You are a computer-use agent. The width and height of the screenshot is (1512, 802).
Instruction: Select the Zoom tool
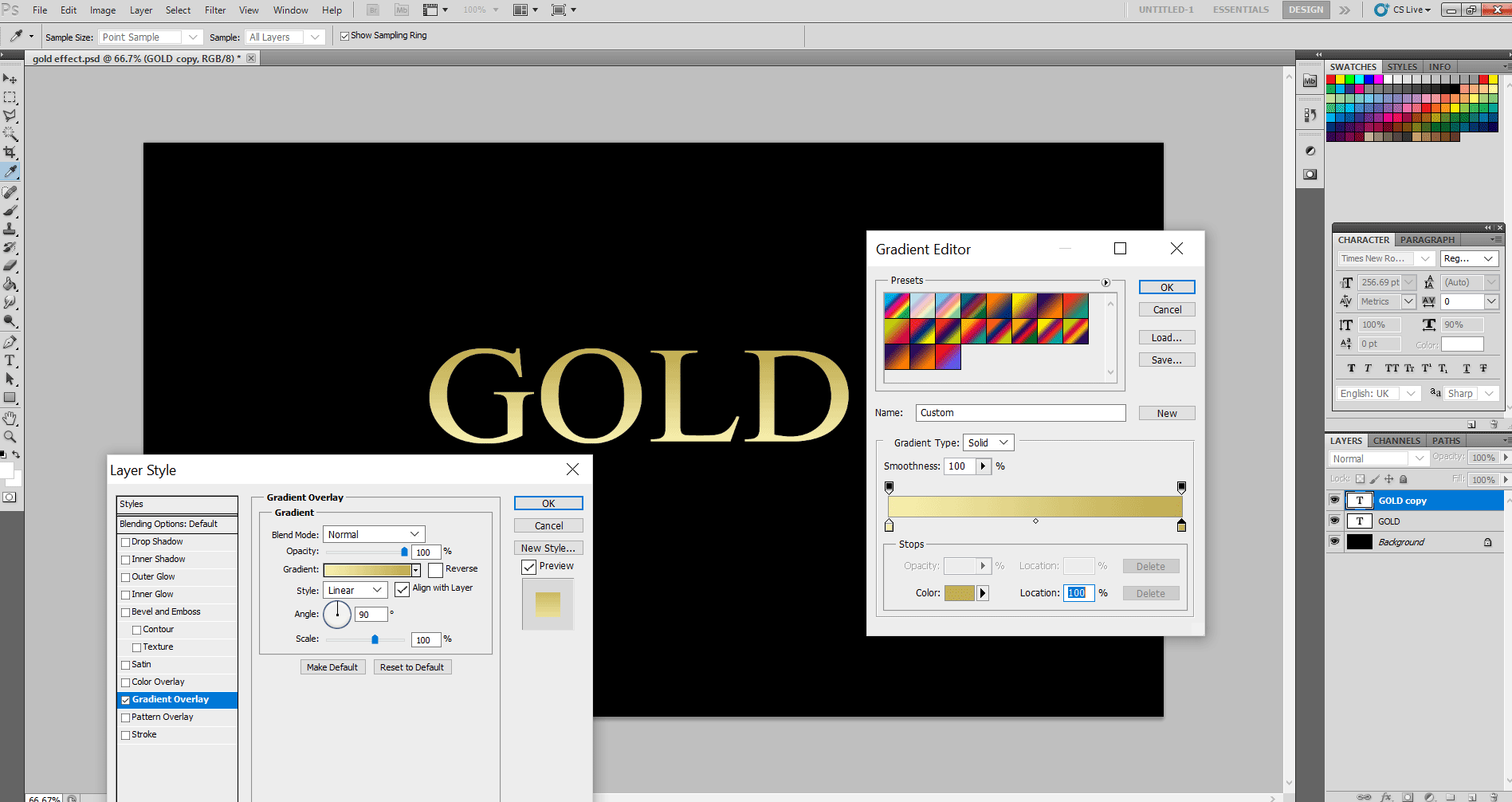(11, 436)
